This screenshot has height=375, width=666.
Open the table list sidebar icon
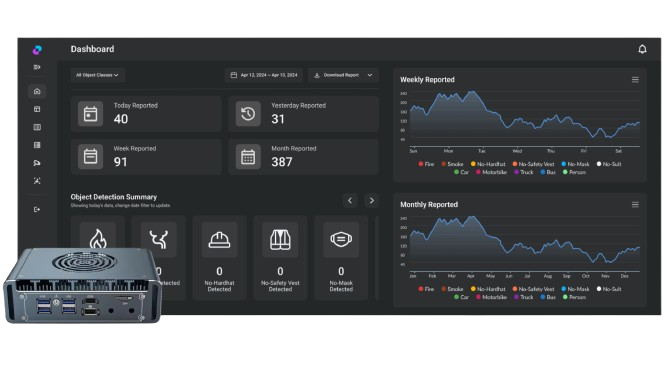pyautogui.click(x=37, y=145)
